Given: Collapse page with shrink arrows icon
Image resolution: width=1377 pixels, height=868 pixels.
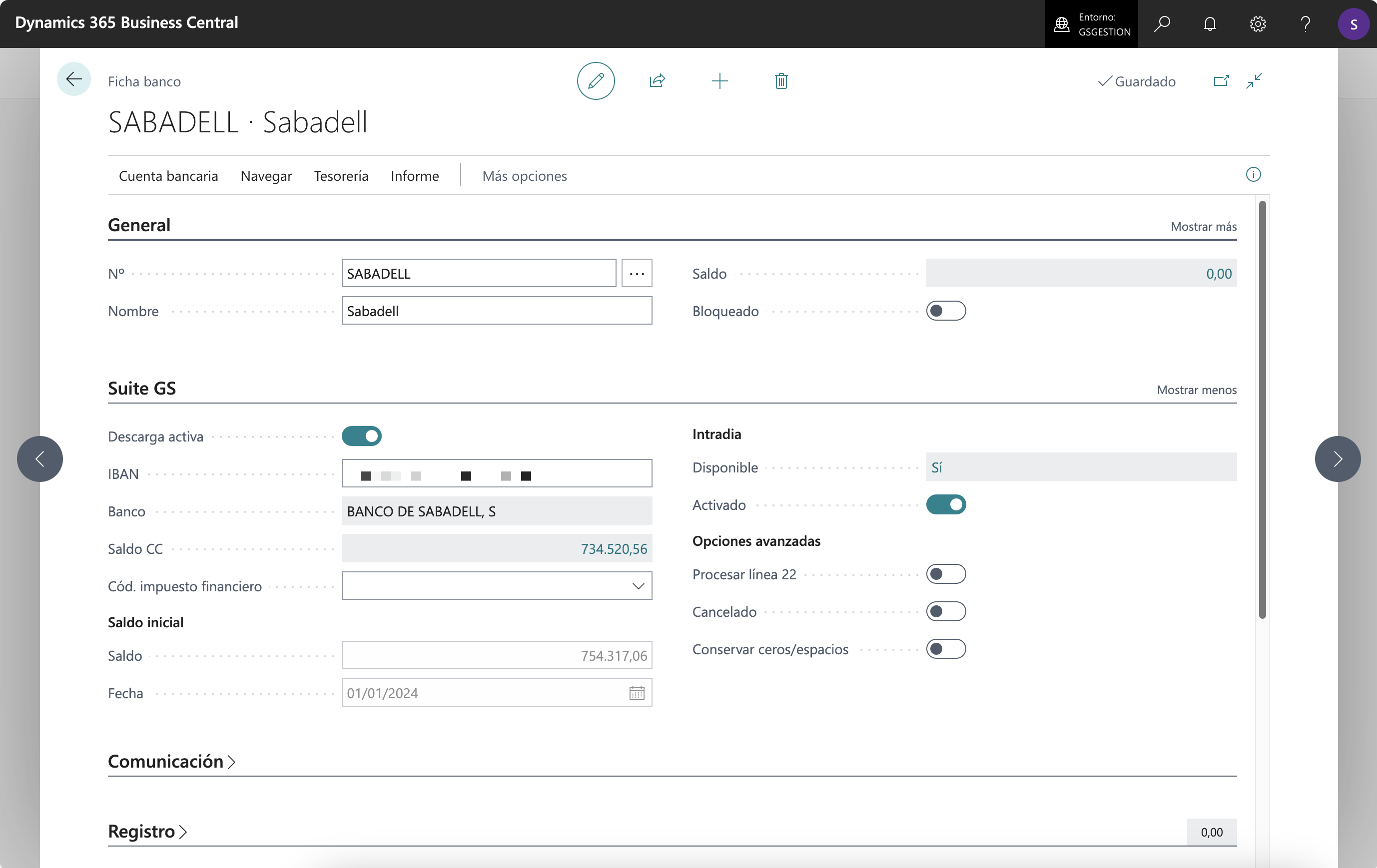Looking at the screenshot, I should coord(1254,80).
